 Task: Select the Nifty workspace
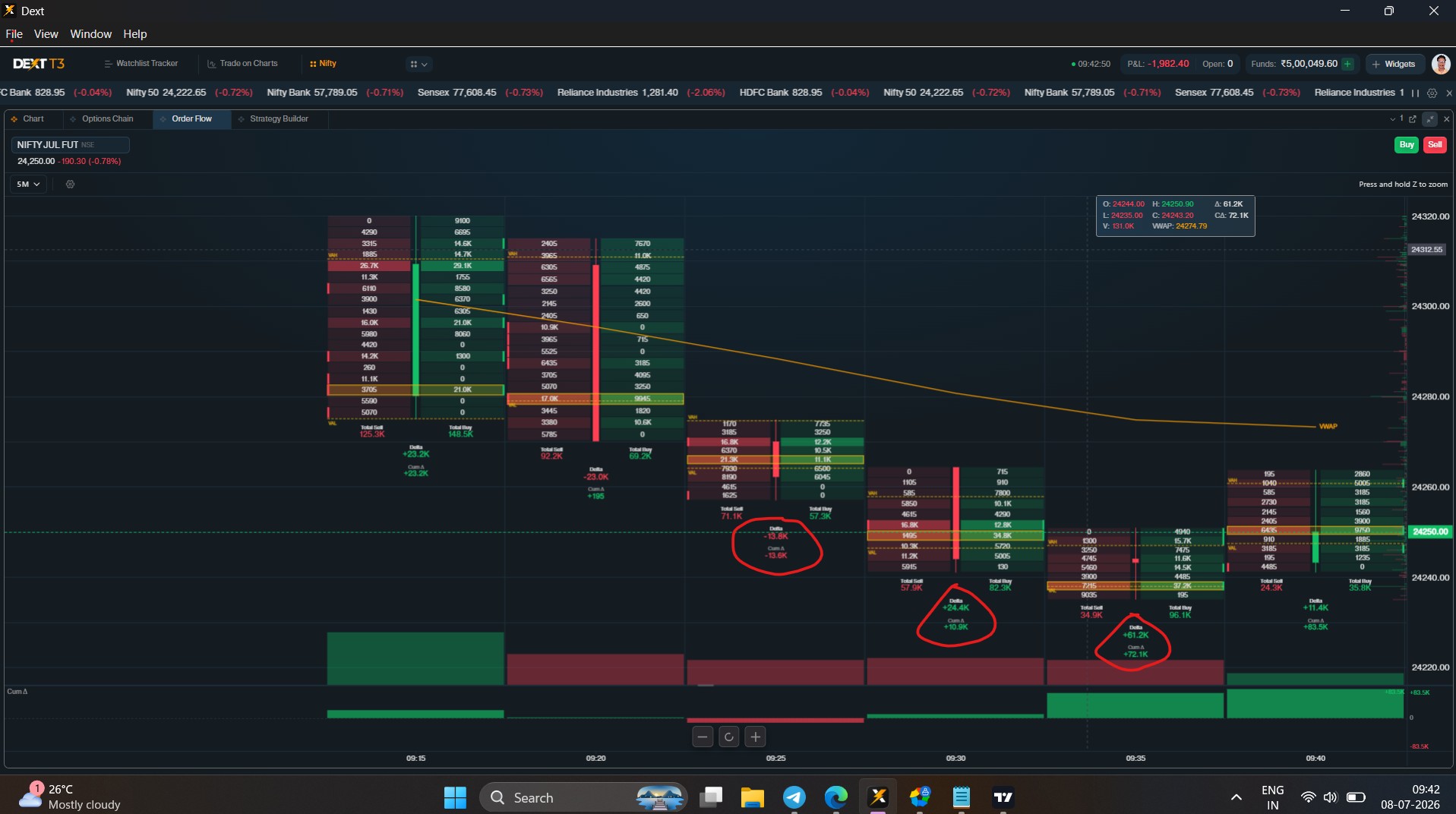(324, 64)
